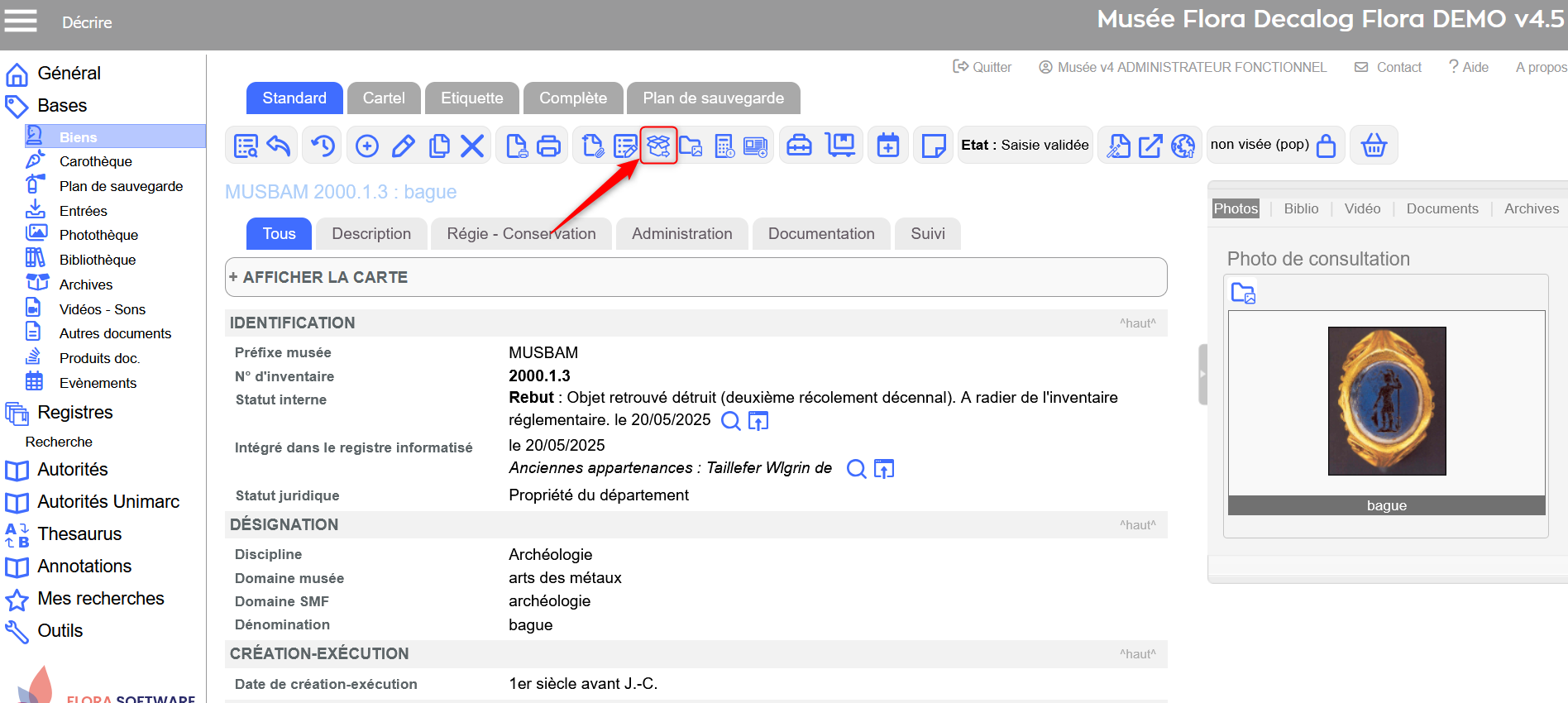
Task: Click the printer icon in the toolbar
Action: click(x=548, y=146)
